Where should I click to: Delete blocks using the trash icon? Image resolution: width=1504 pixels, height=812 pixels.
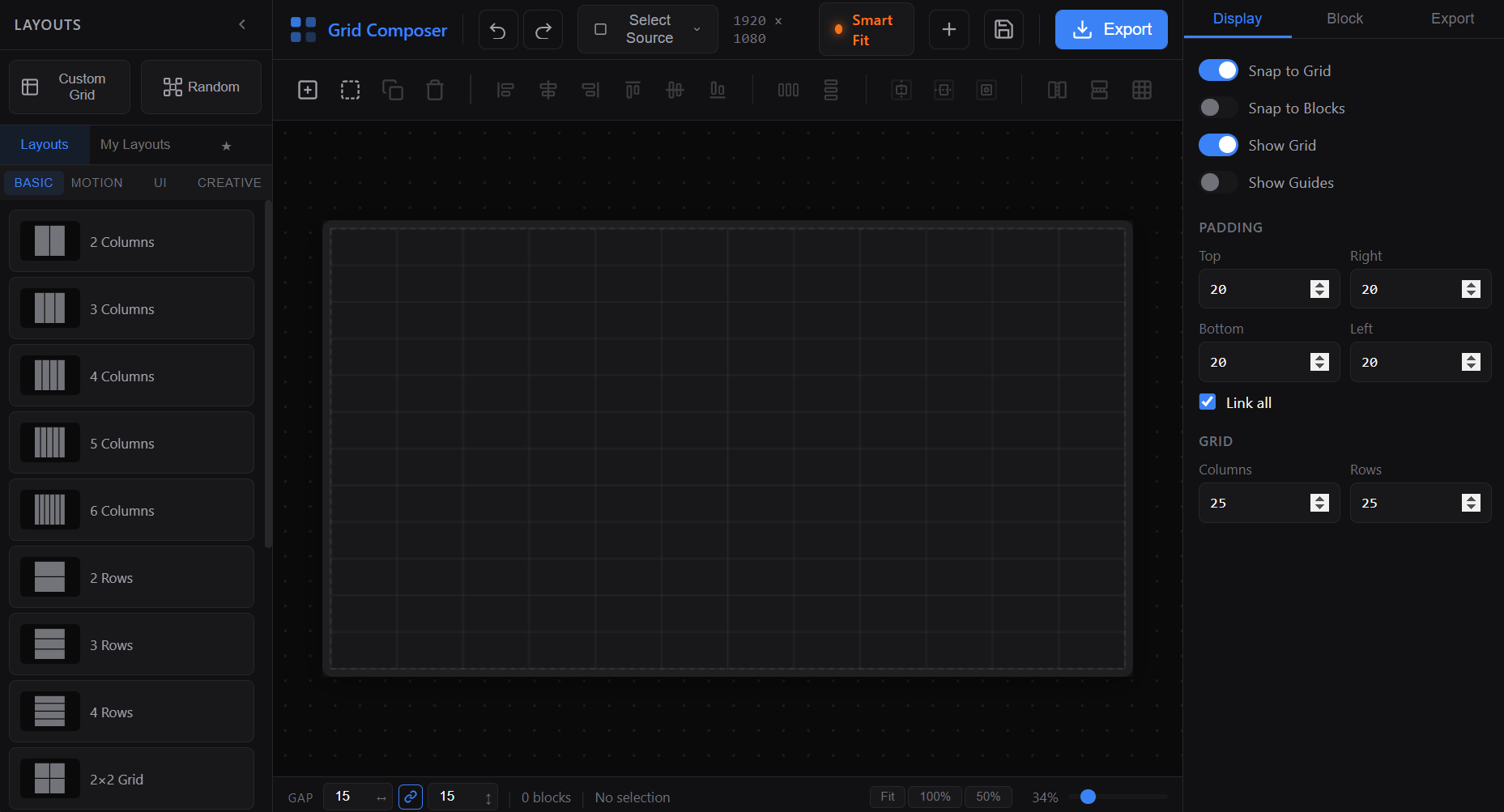coord(435,90)
